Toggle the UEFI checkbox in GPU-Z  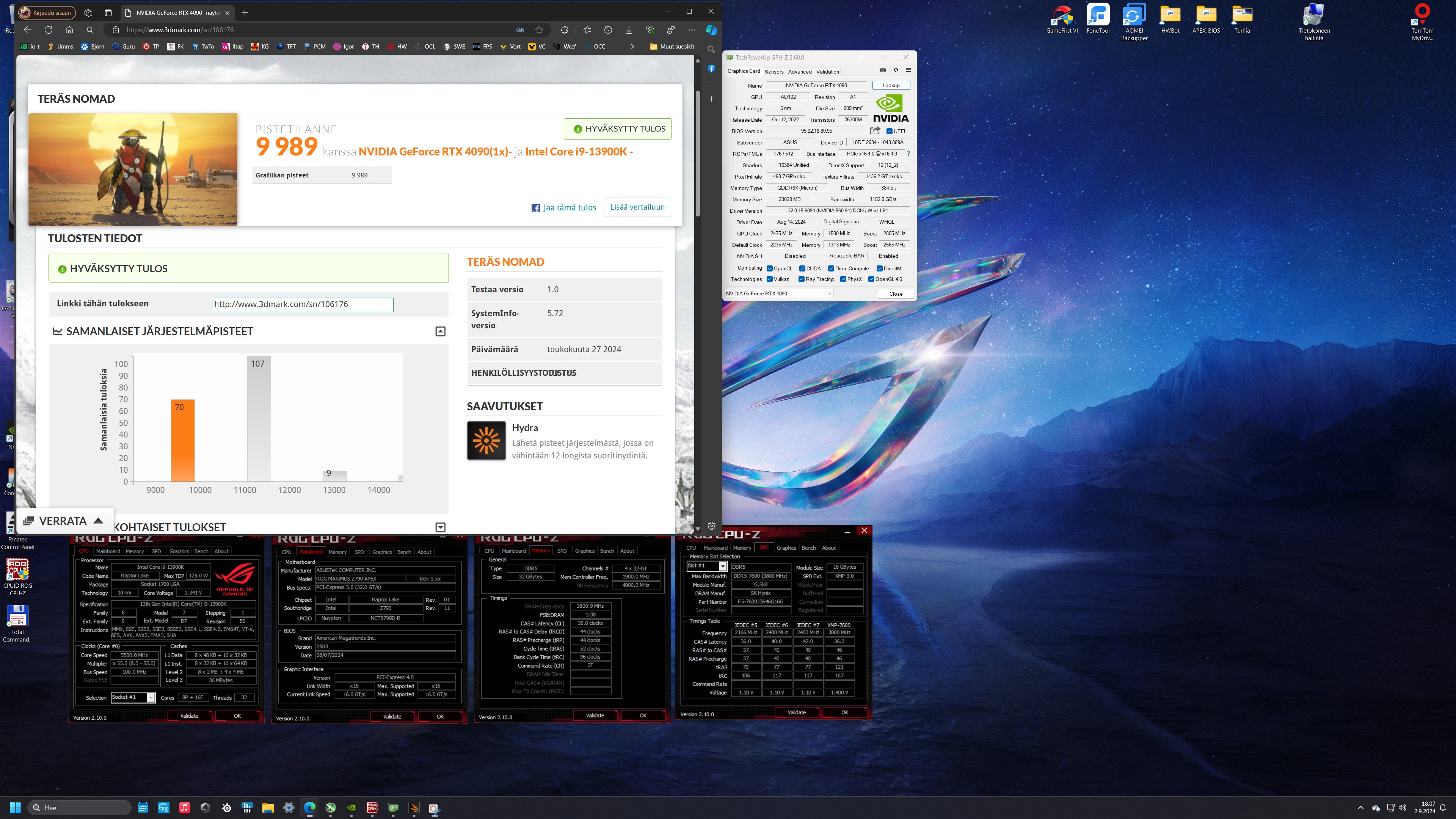coord(889,131)
